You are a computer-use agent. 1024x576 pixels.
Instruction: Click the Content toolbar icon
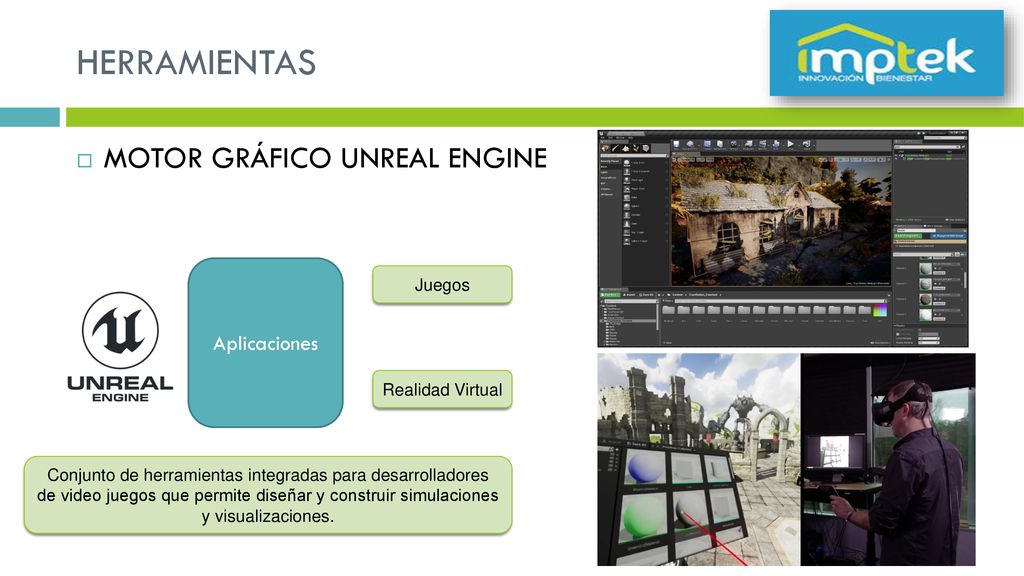(x=707, y=144)
